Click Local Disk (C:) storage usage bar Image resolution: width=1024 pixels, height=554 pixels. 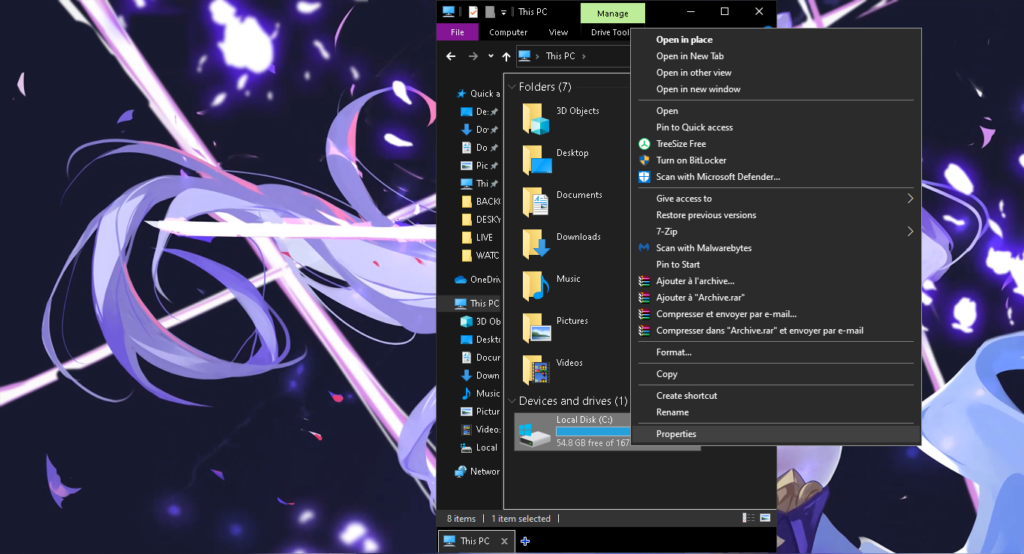tap(593, 431)
